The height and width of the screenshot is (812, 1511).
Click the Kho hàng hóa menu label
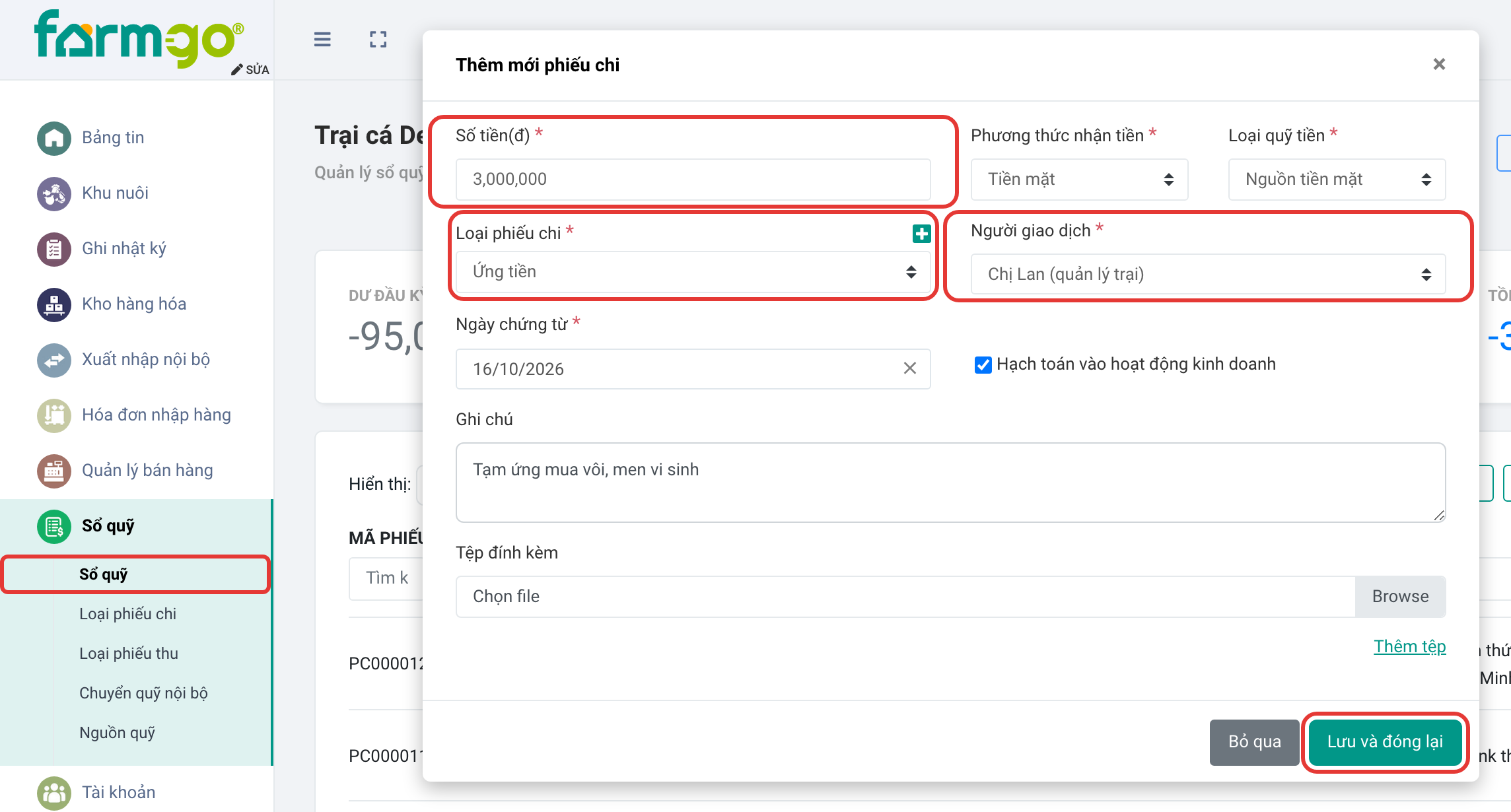pyautogui.click(x=134, y=304)
